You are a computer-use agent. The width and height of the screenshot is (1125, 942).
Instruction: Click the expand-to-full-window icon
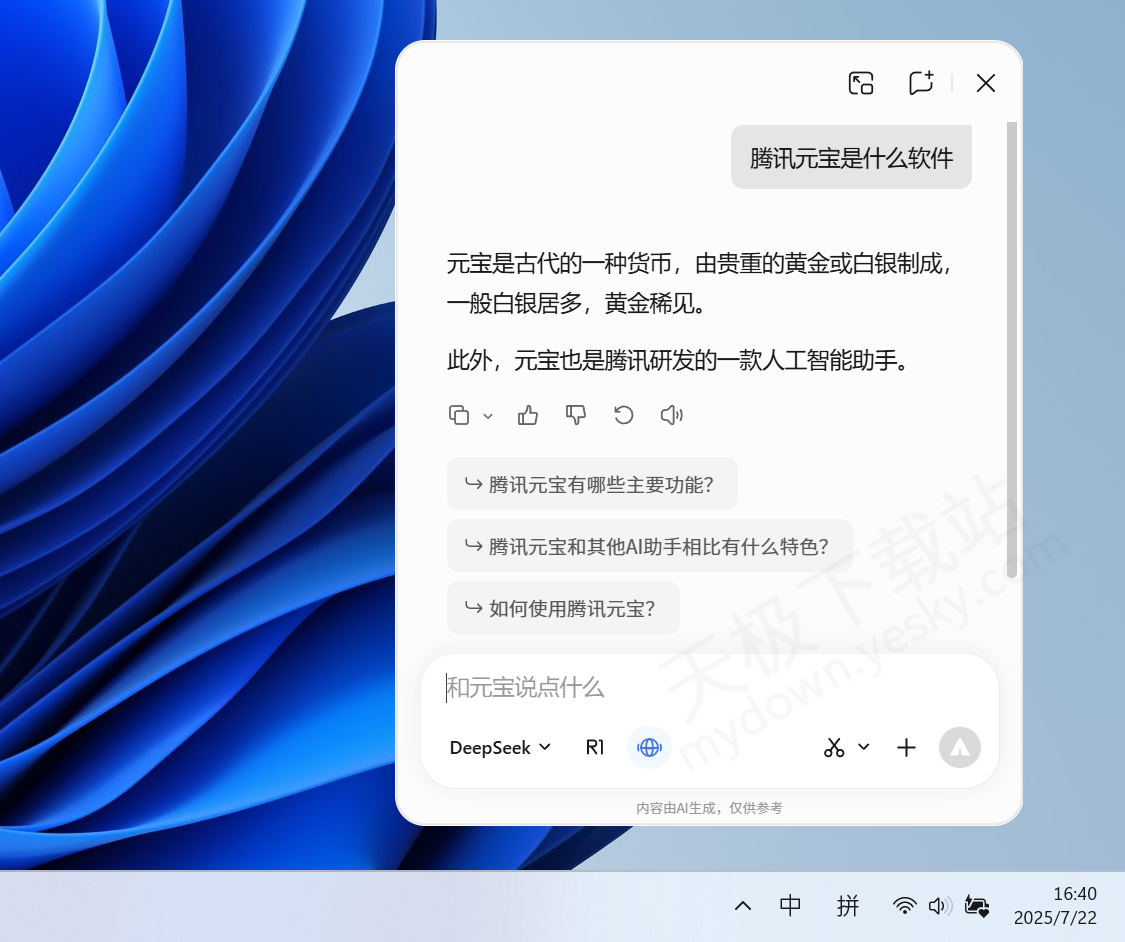pyautogui.click(x=861, y=83)
